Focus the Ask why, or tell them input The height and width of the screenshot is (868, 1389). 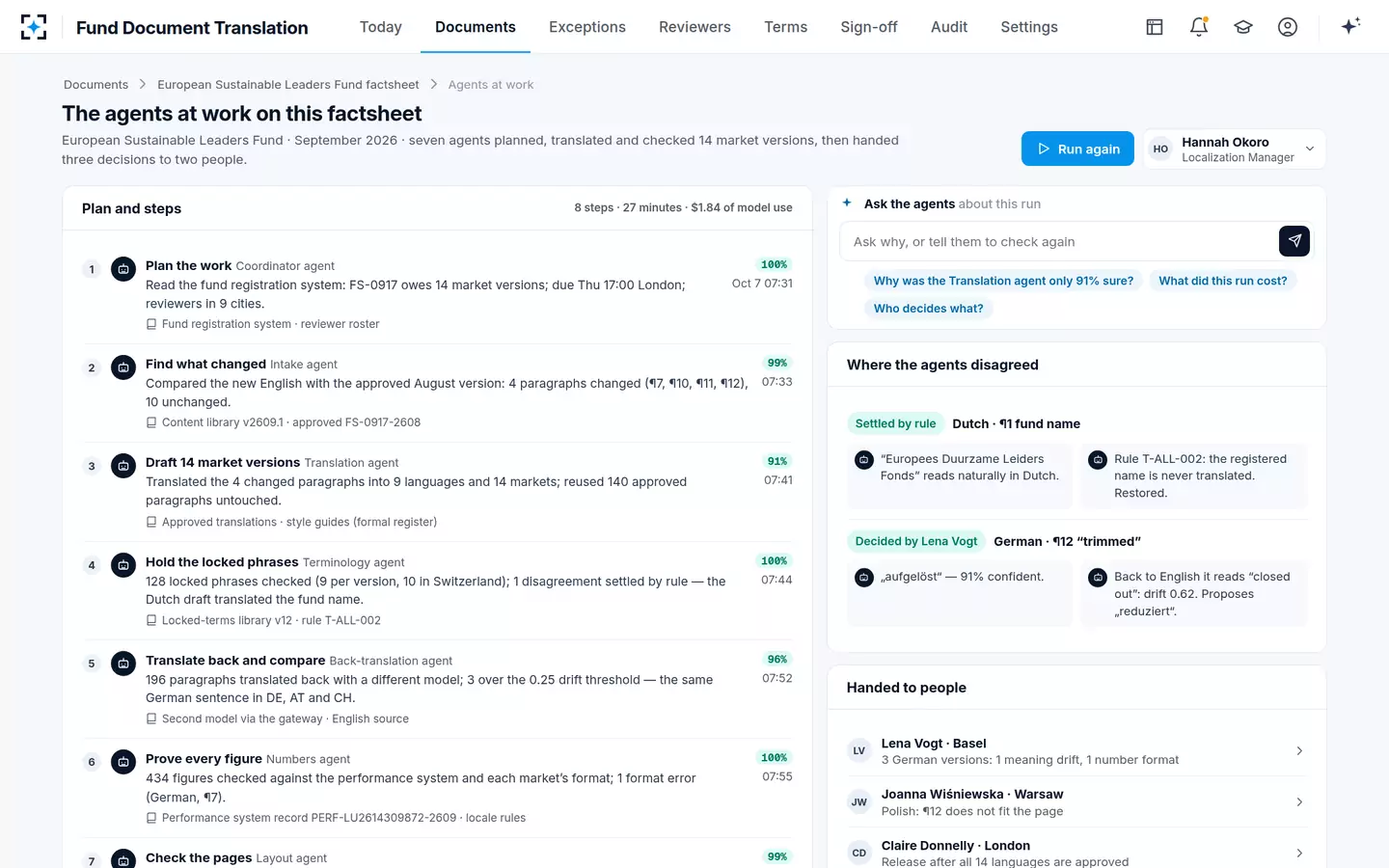(1059, 242)
